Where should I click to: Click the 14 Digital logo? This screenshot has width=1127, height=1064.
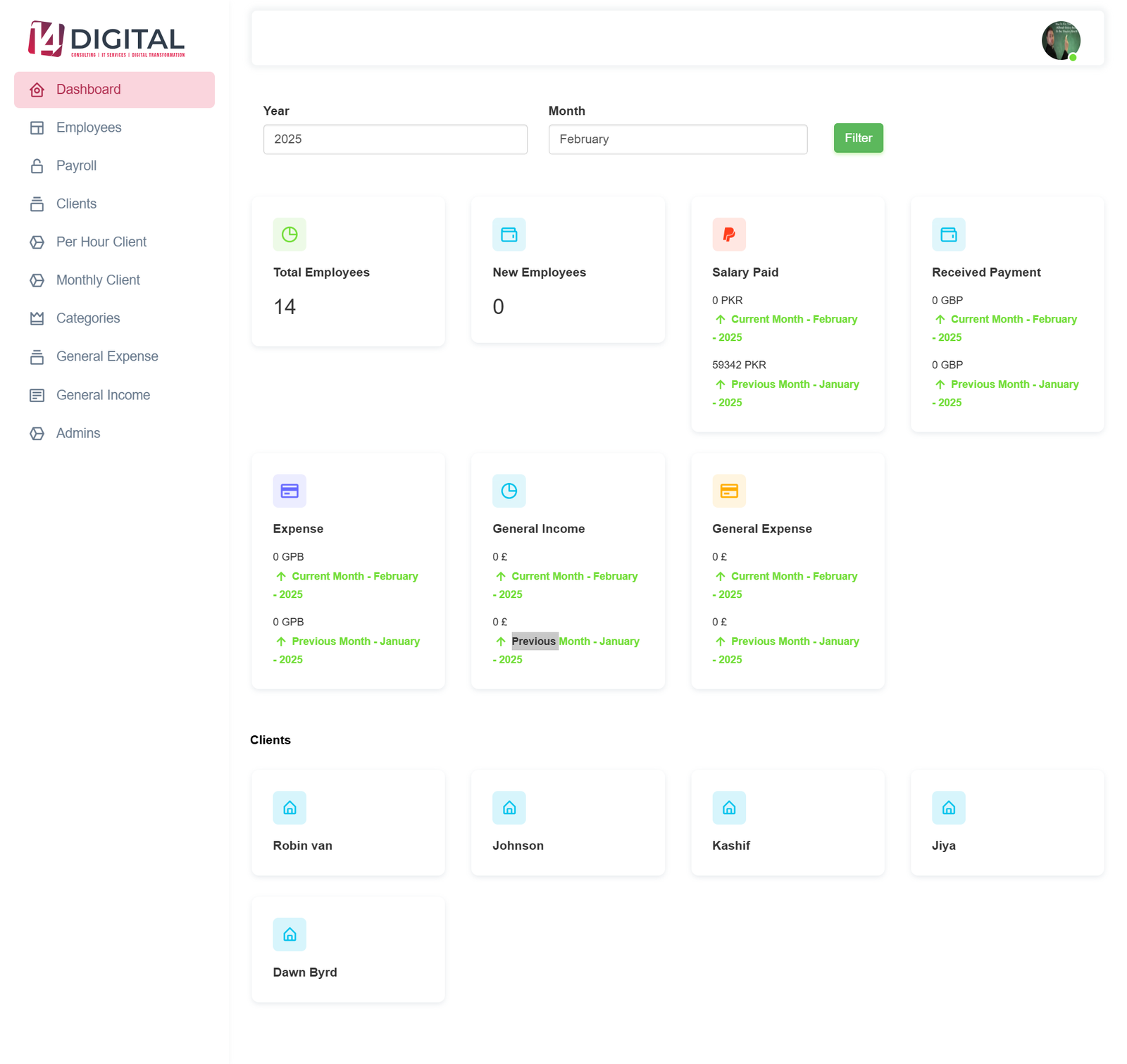pos(106,39)
